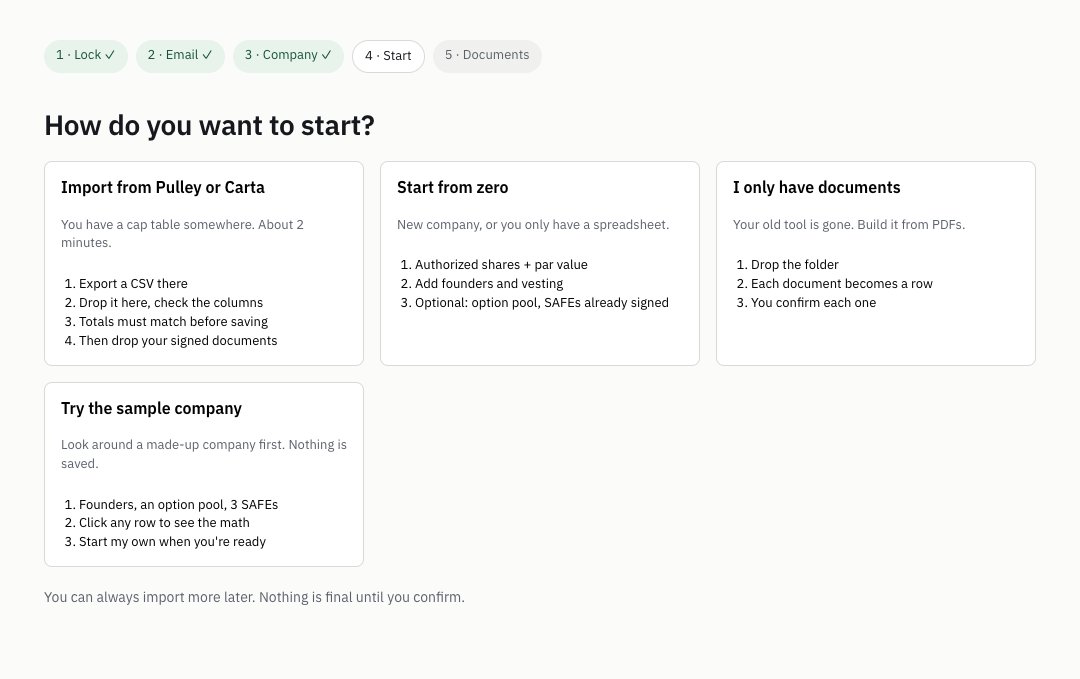The height and width of the screenshot is (679, 1080).
Task: Click 'Your old tool is gone' description
Action: [x=849, y=225]
